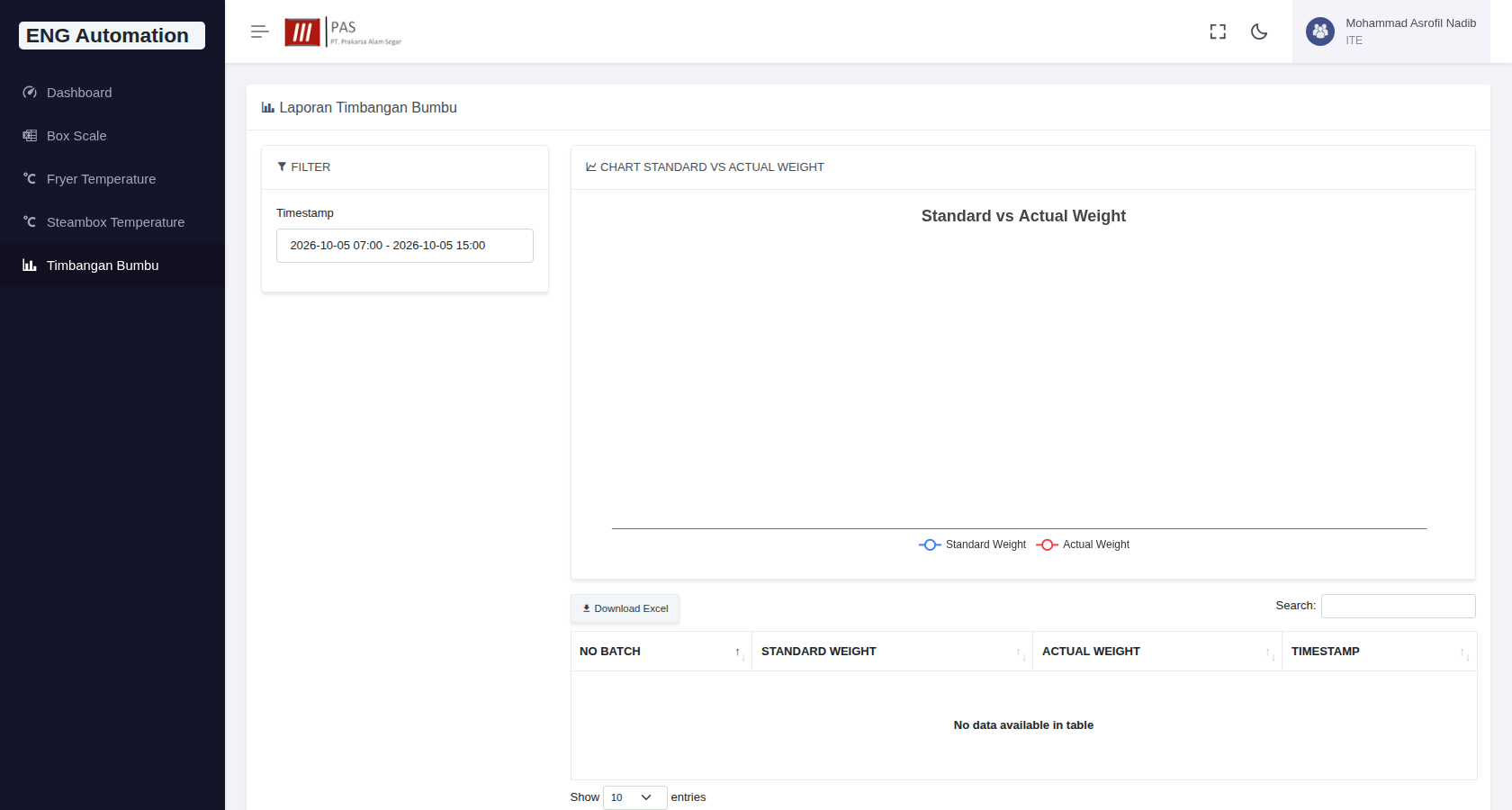1512x810 pixels.
Task: Click the Fryer Temperature °C icon
Action: [30, 179]
